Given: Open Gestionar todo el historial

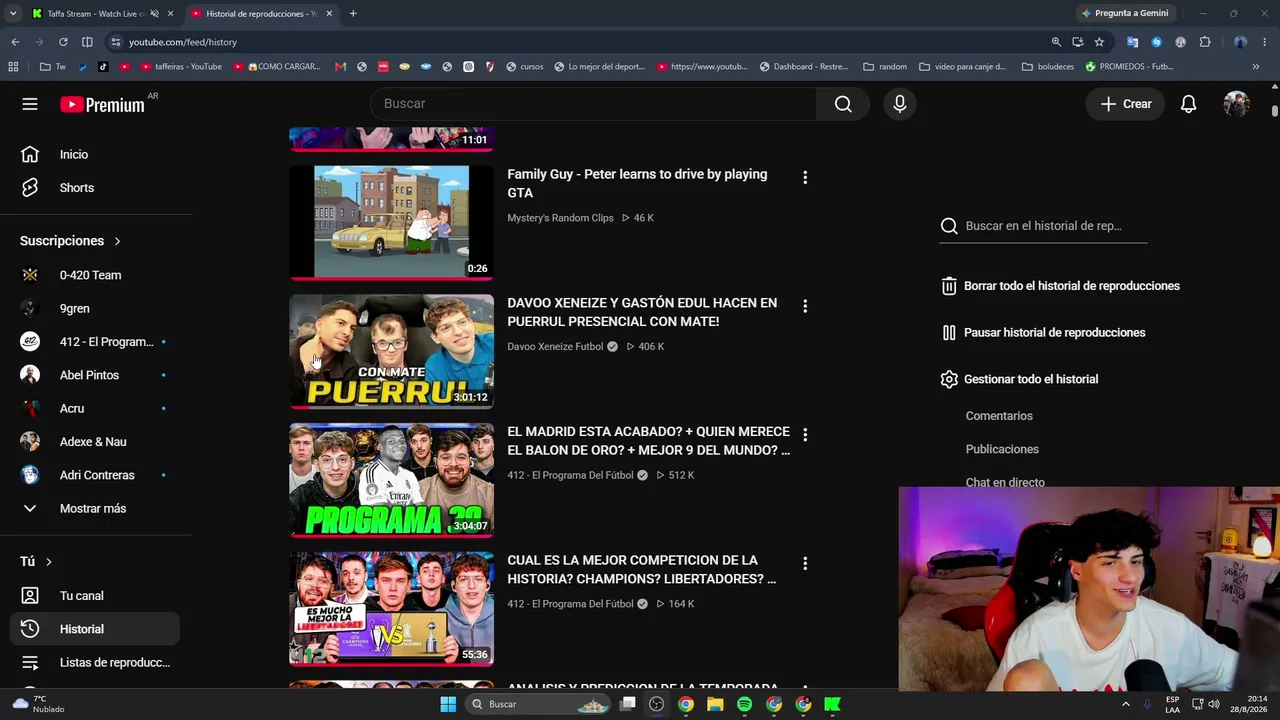Looking at the screenshot, I should pos(1019,380).
